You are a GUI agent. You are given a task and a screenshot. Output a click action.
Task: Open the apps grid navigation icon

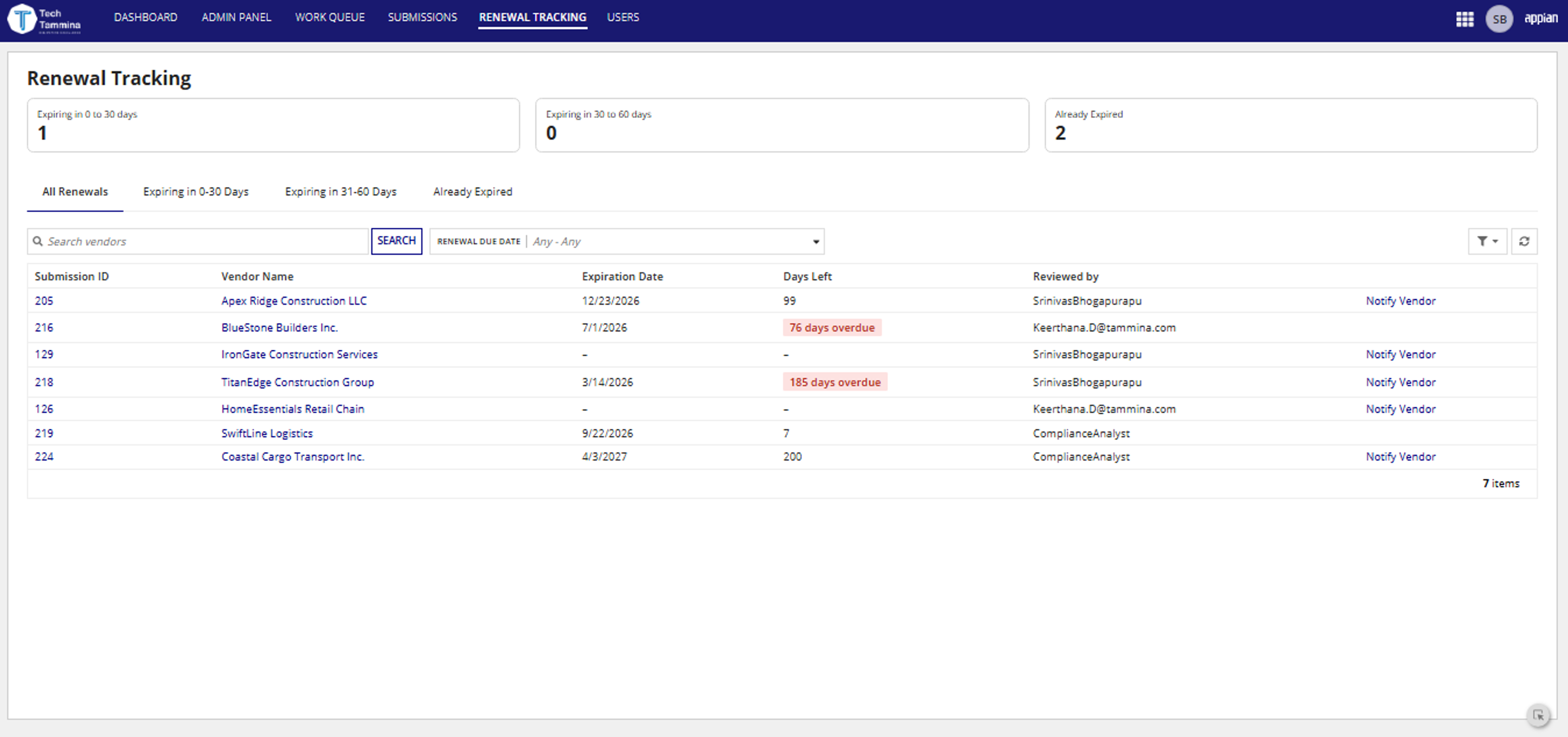point(1465,19)
